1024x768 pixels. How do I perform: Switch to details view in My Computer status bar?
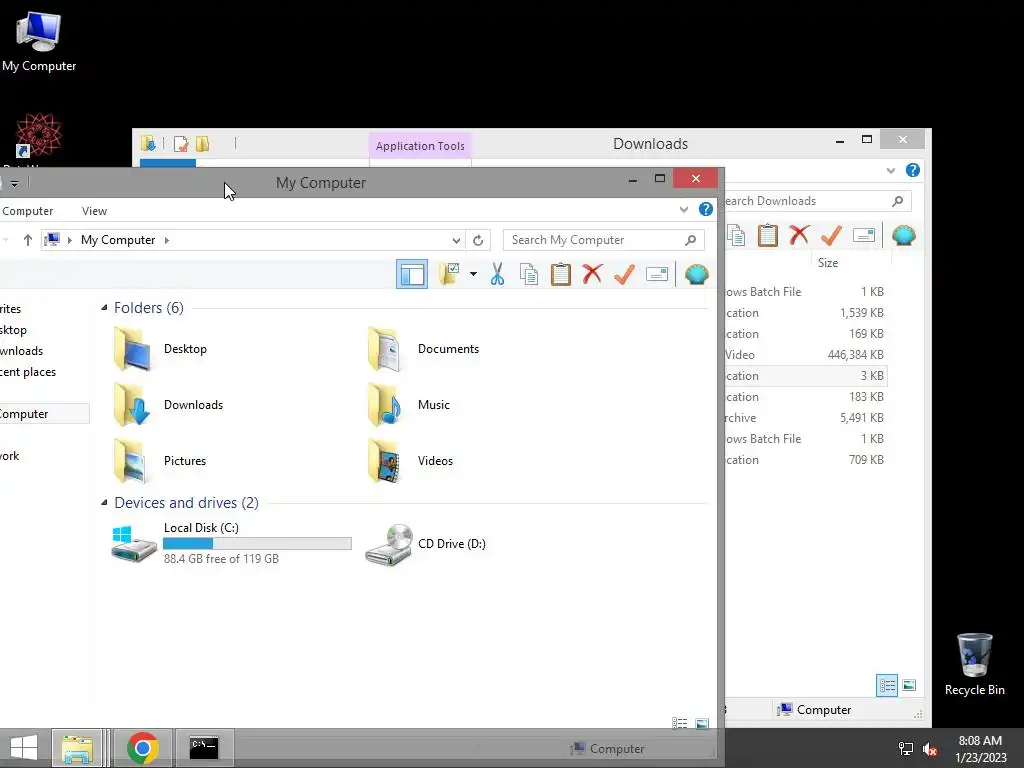[x=680, y=724]
